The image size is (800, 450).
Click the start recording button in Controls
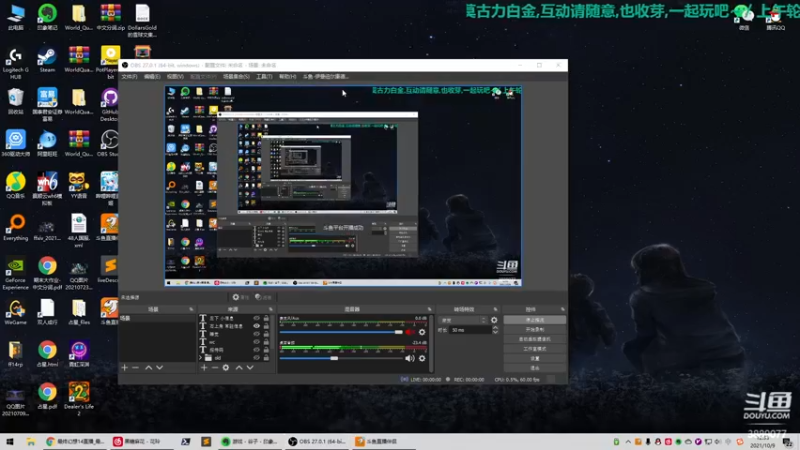[535, 330]
